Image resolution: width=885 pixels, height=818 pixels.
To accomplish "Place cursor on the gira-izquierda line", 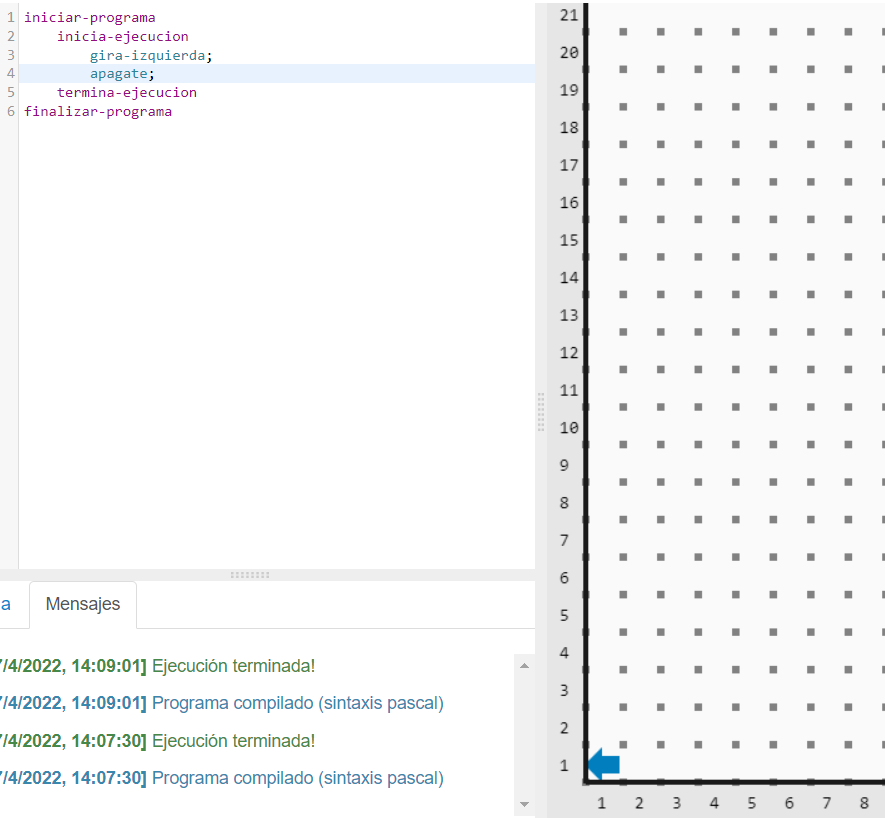I will tap(151, 55).
